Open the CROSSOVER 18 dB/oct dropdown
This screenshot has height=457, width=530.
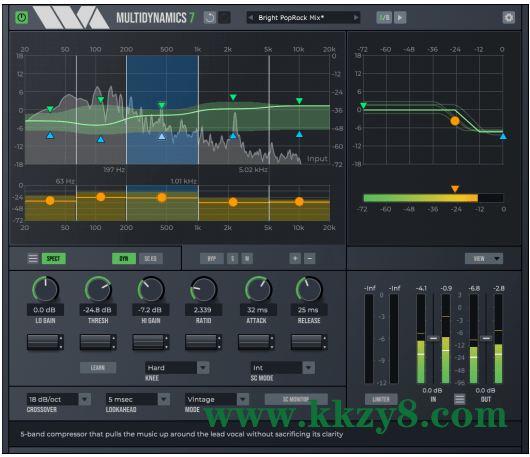[x=58, y=399]
